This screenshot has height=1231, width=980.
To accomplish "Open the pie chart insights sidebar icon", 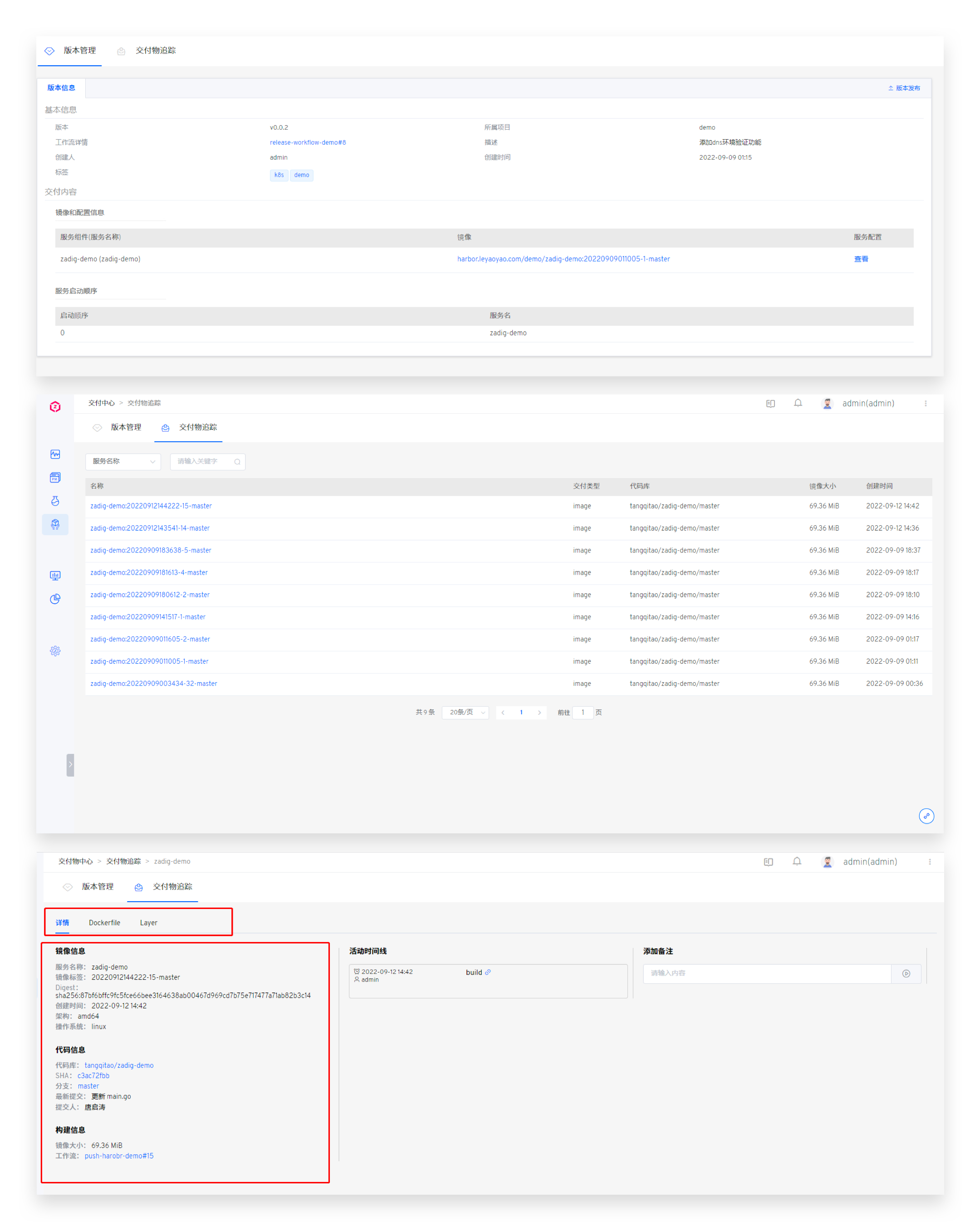I will [55, 599].
